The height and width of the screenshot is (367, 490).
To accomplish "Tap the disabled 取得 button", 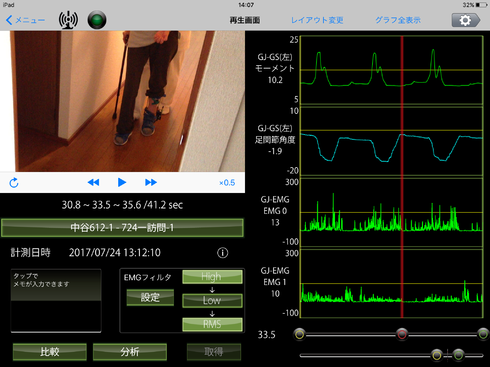I will [x=214, y=352].
